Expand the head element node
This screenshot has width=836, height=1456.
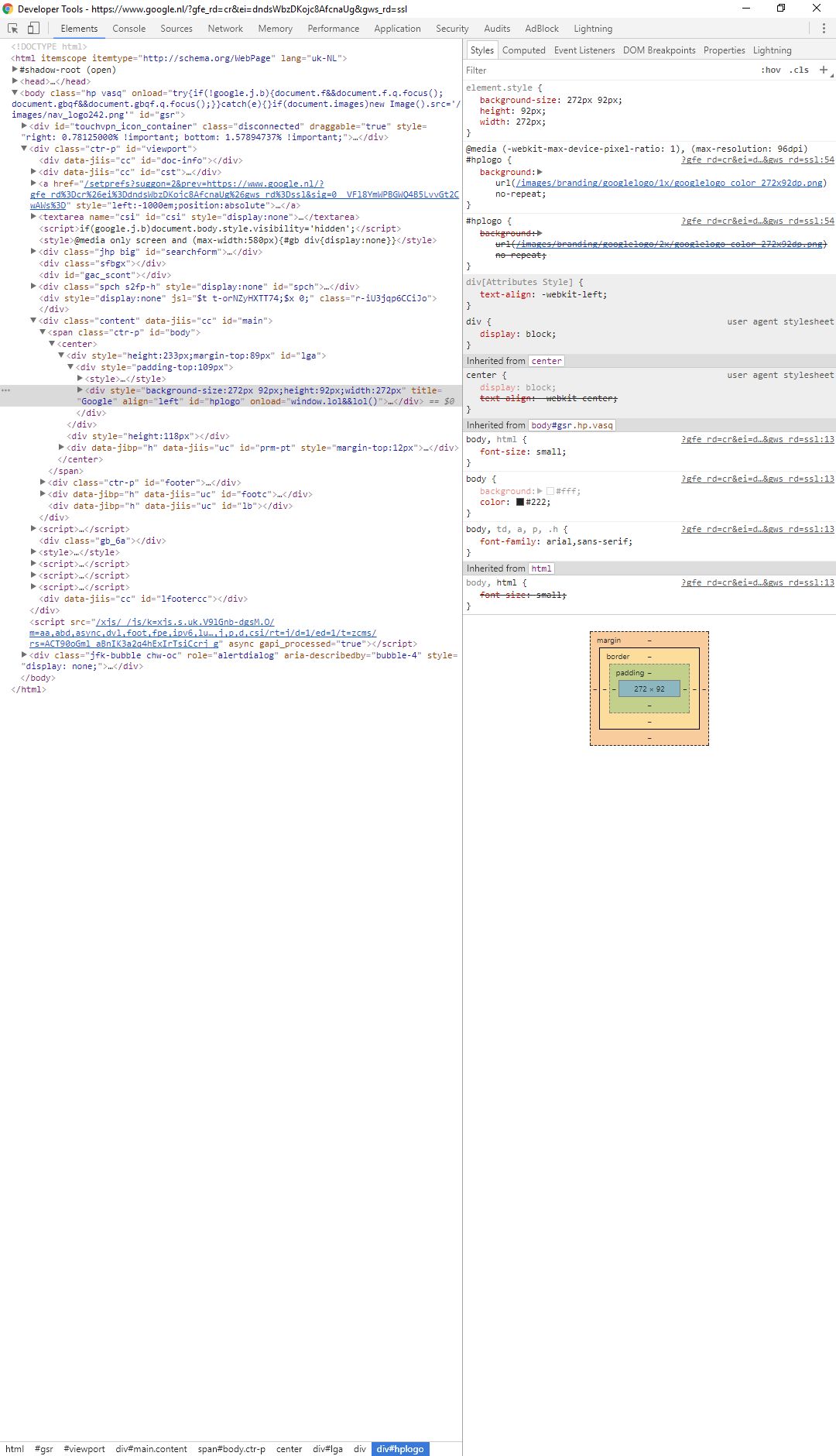click(15, 81)
